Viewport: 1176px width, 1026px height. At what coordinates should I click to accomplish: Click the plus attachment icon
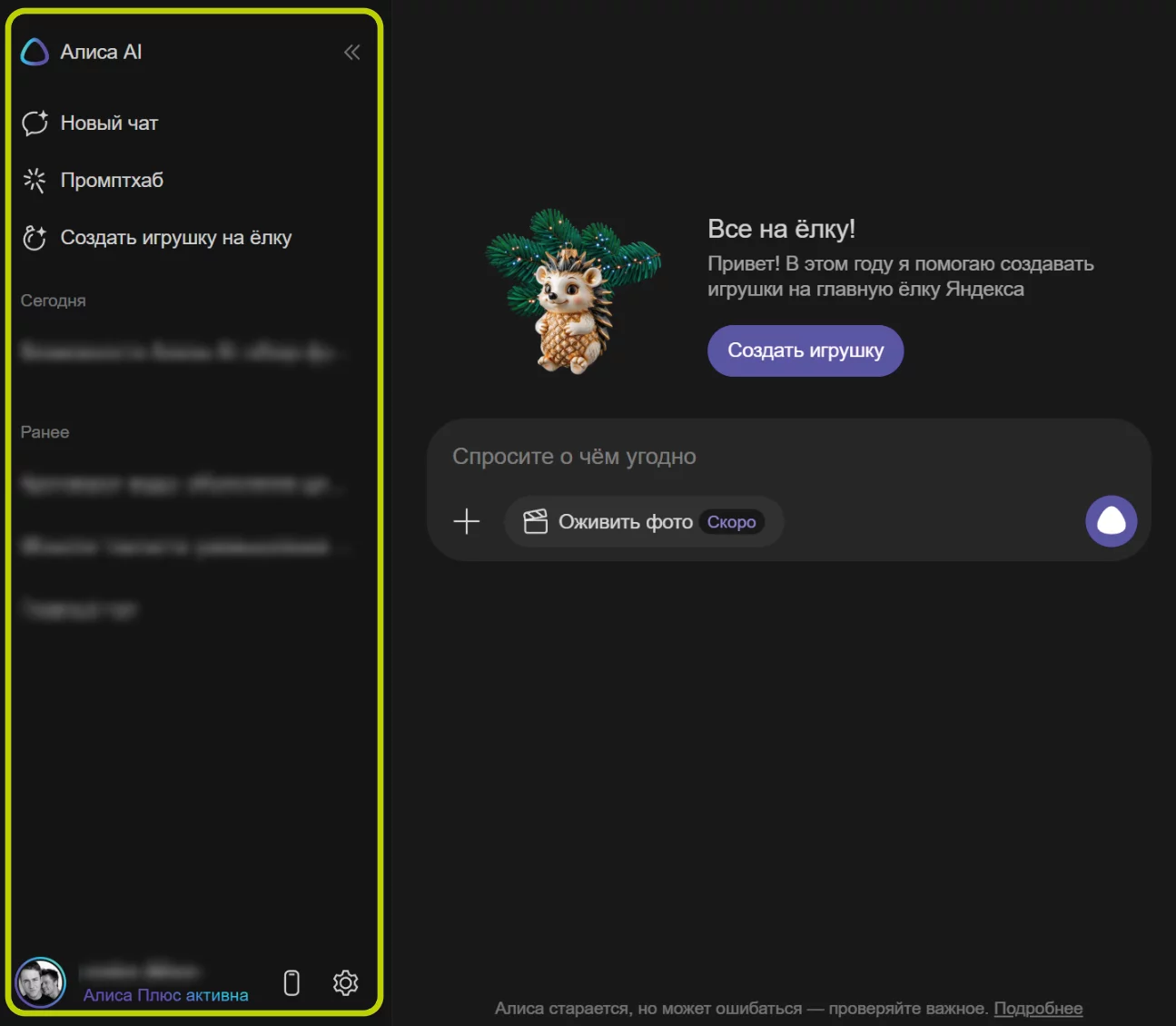coord(466,521)
